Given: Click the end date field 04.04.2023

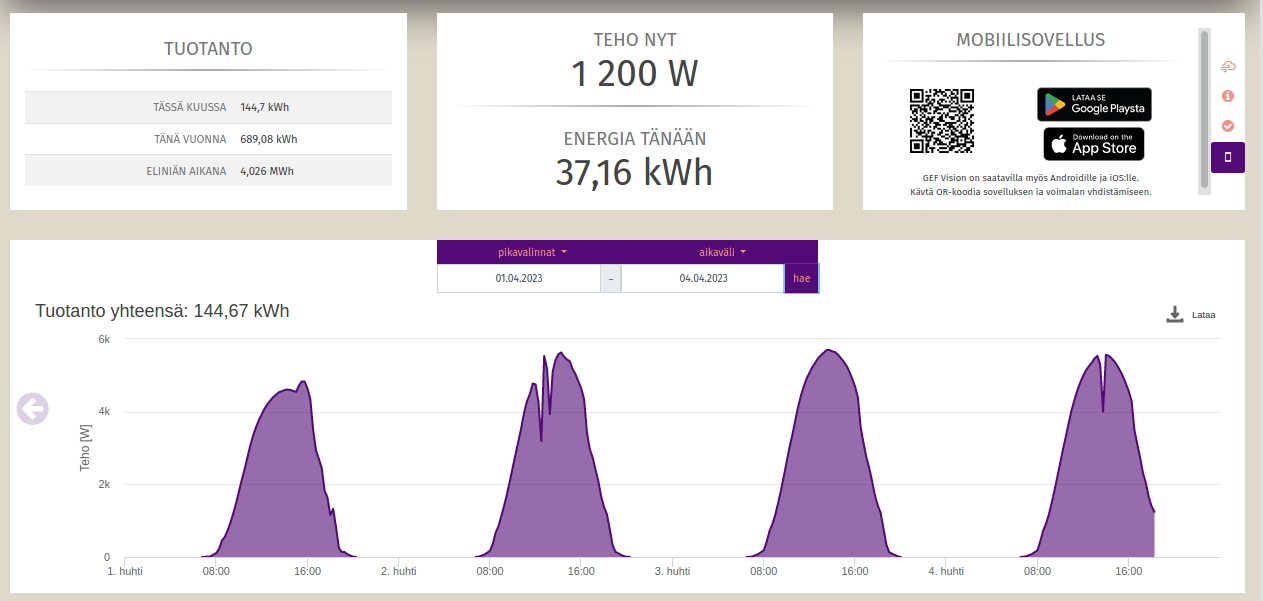Looking at the screenshot, I should tap(703, 279).
